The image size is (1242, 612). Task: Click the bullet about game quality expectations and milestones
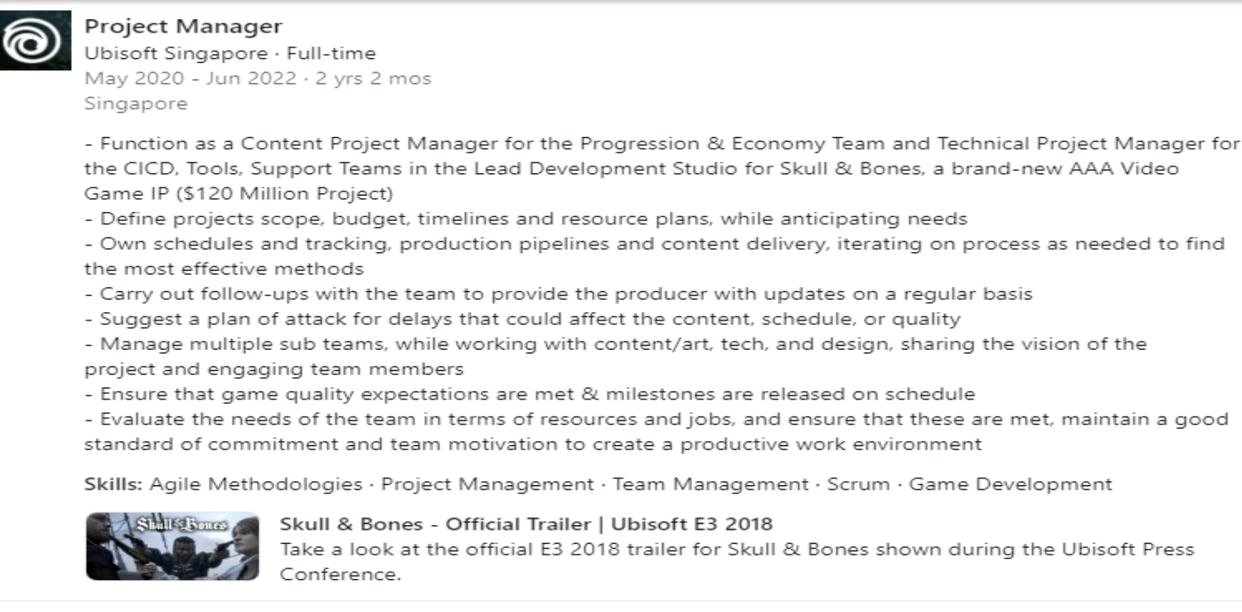[530, 394]
